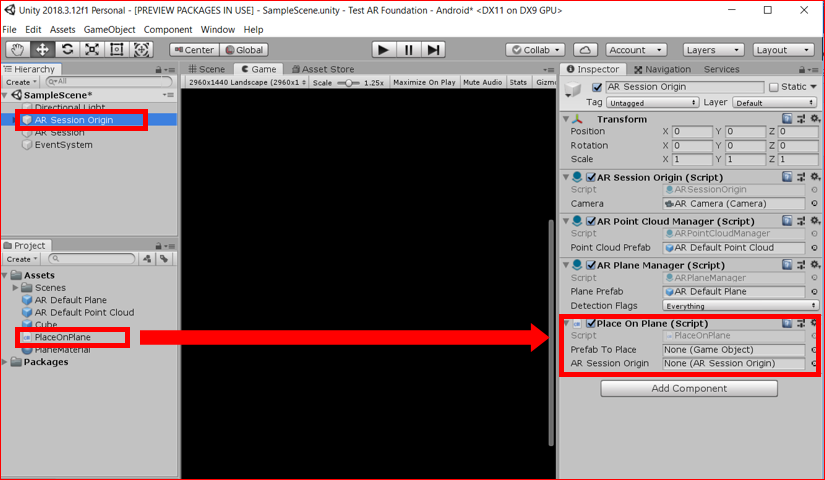The width and height of the screenshot is (825, 480).
Task: Switch to the Navigation tab
Action: tap(662, 69)
